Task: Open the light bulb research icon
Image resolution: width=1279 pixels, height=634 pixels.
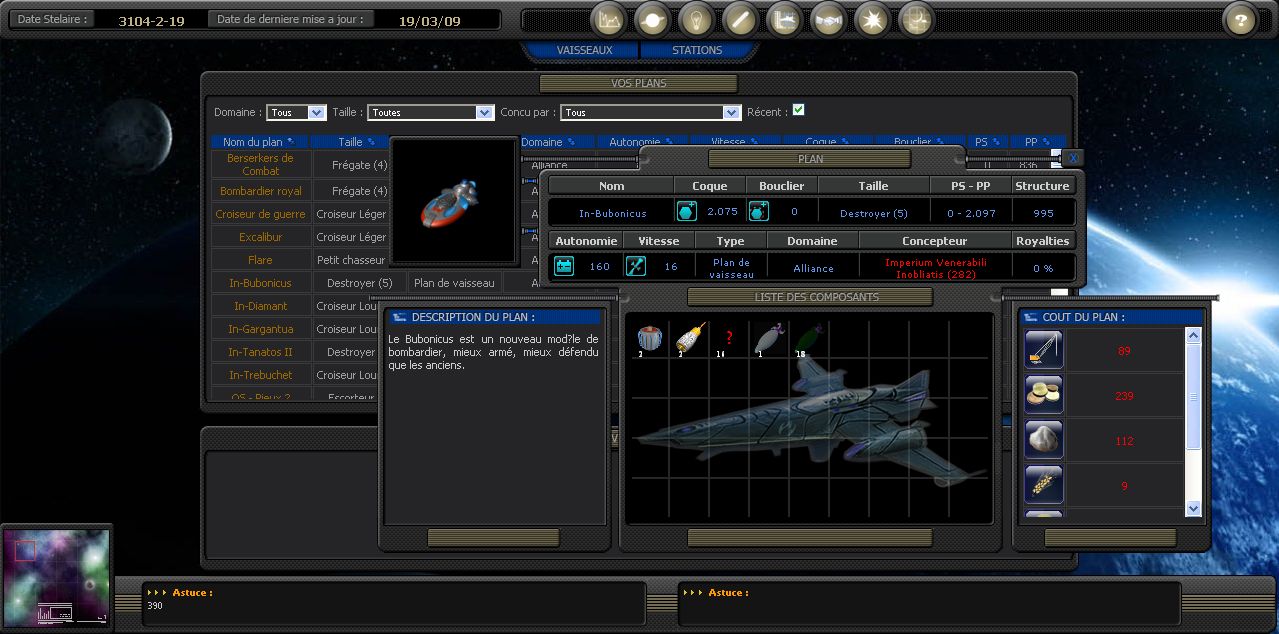Action: [696, 19]
